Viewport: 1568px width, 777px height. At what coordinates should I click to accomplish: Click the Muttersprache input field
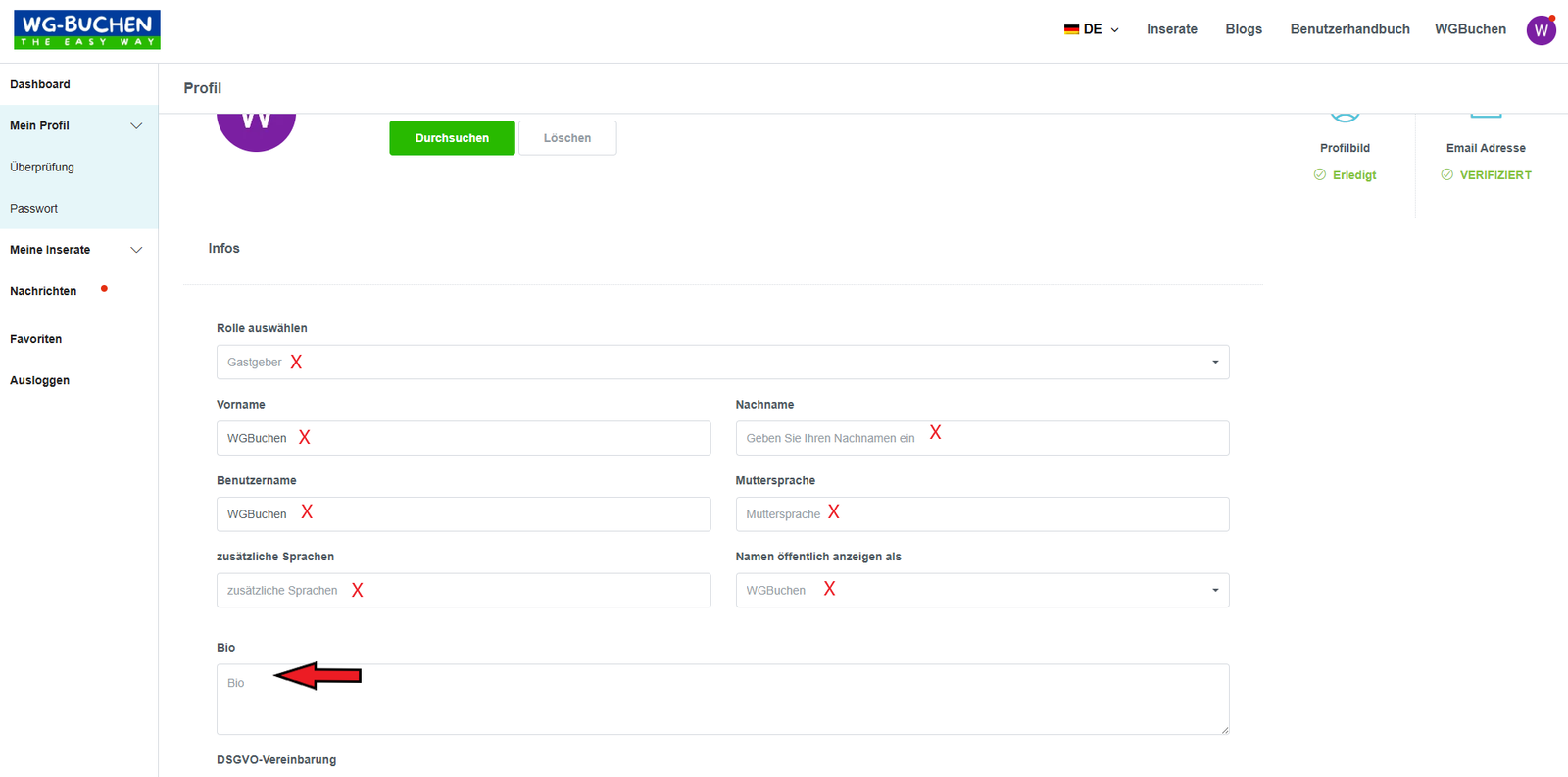982,514
